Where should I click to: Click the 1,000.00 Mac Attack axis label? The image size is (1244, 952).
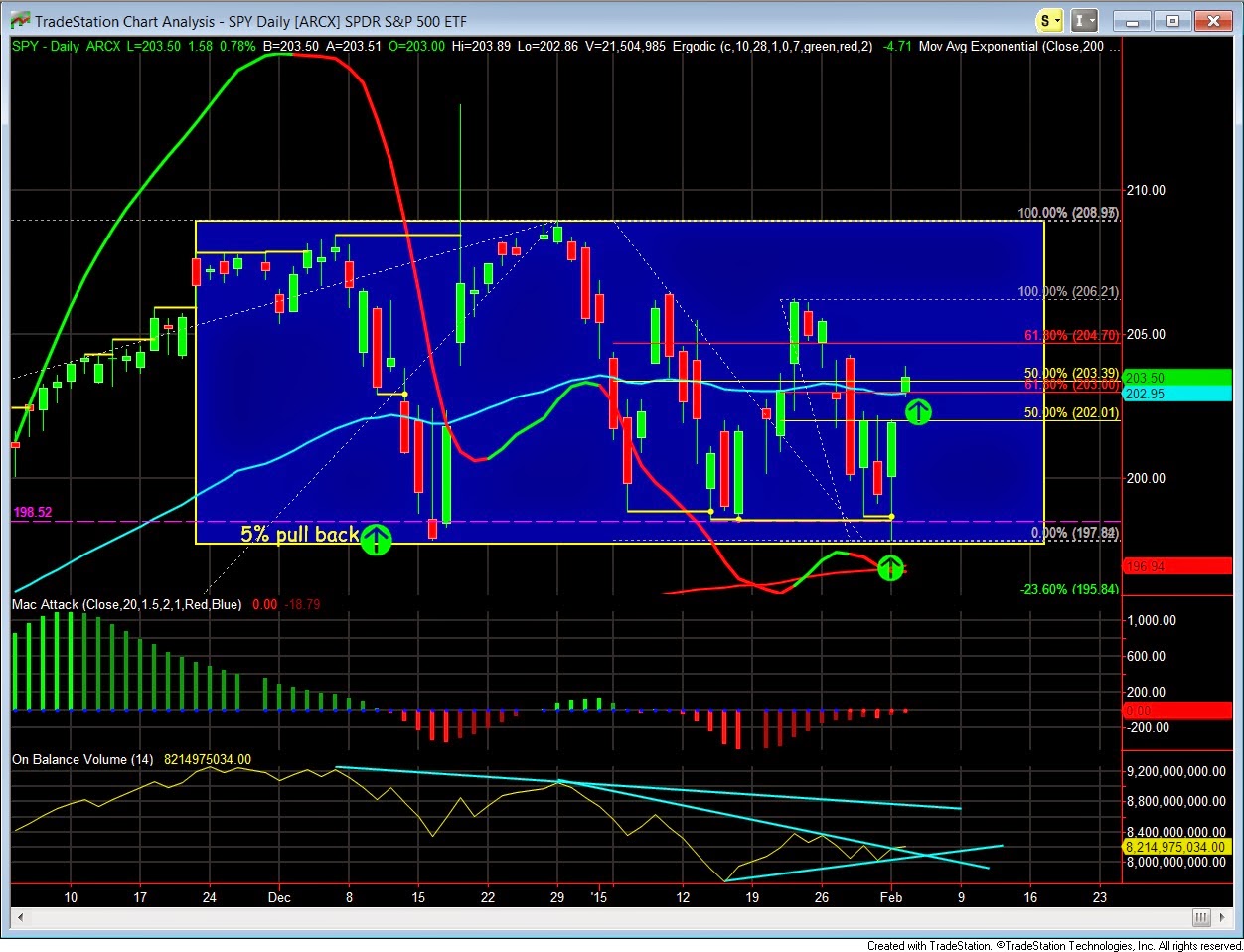(x=1153, y=620)
